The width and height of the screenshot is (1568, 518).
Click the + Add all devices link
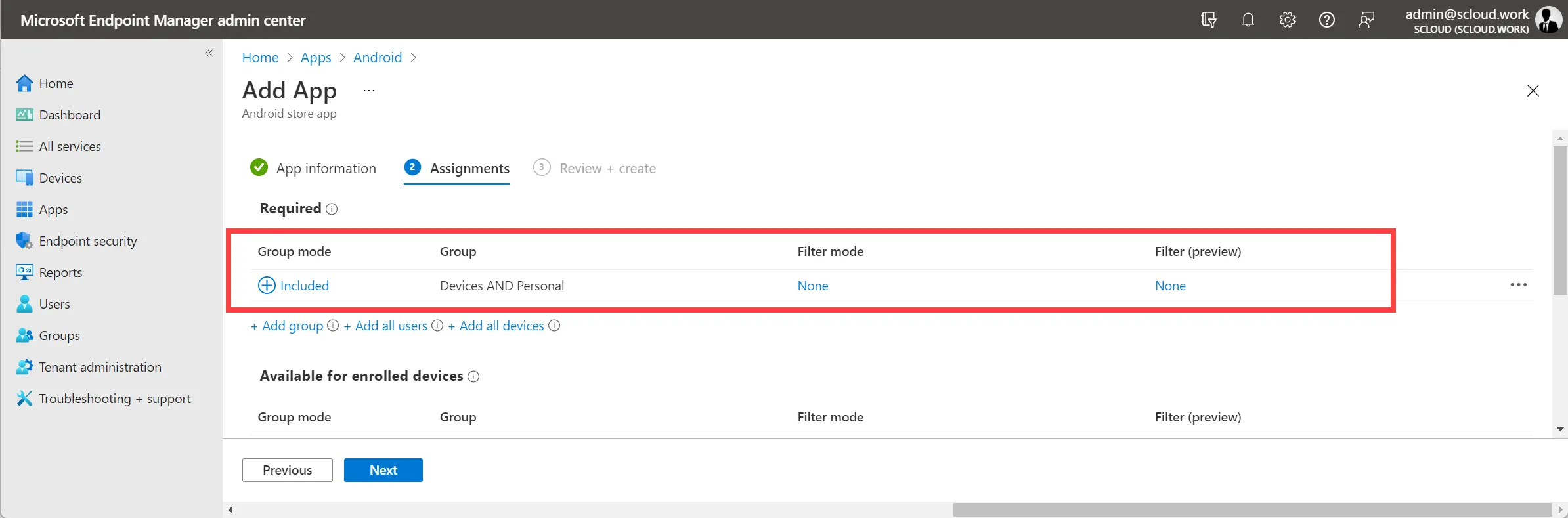coord(496,326)
